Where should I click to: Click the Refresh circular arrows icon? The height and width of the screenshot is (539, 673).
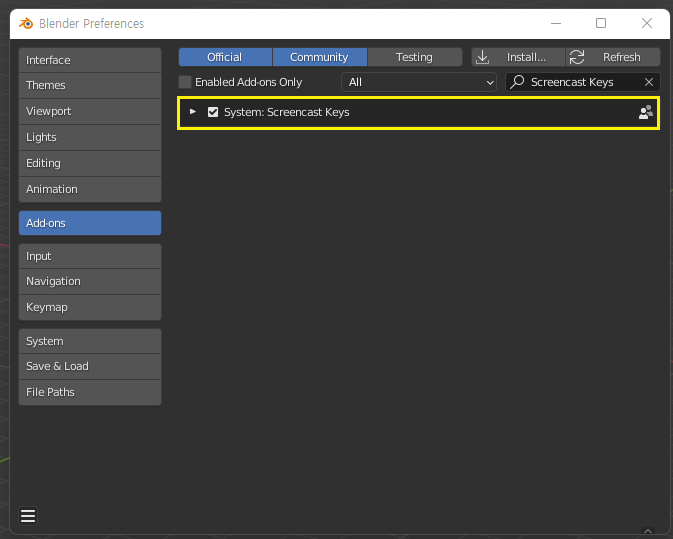pos(577,57)
